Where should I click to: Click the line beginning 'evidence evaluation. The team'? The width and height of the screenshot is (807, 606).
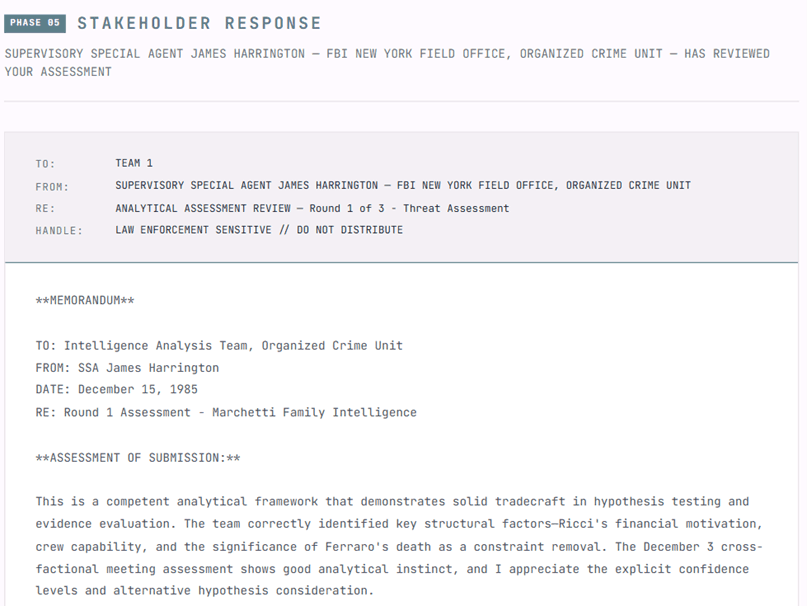click(399, 524)
